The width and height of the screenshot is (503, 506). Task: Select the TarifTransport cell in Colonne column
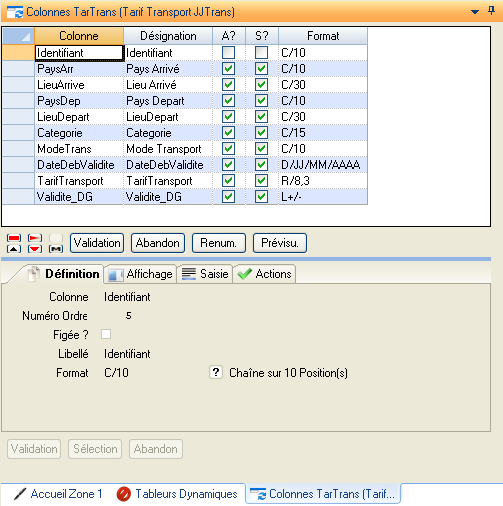tap(79, 181)
